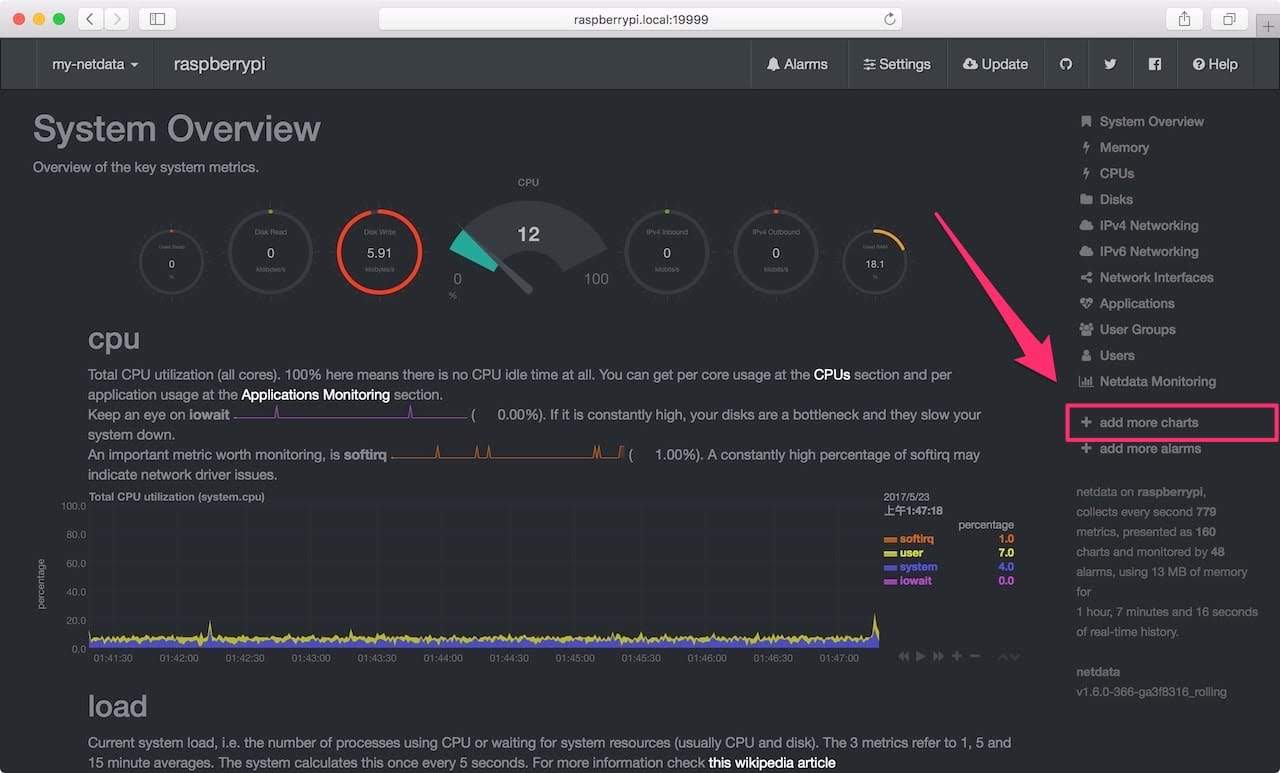Toggle the Safari sidebar button
Image resolution: width=1280 pixels, height=773 pixels.
157,18
